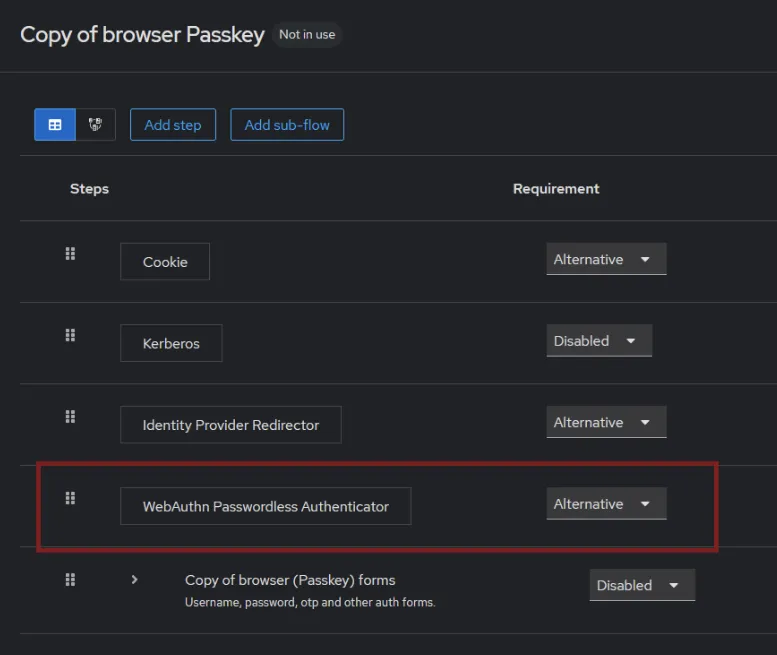This screenshot has width=777, height=655.
Task: Select the Identity Provider Redirector label
Action: tap(231, 425)
